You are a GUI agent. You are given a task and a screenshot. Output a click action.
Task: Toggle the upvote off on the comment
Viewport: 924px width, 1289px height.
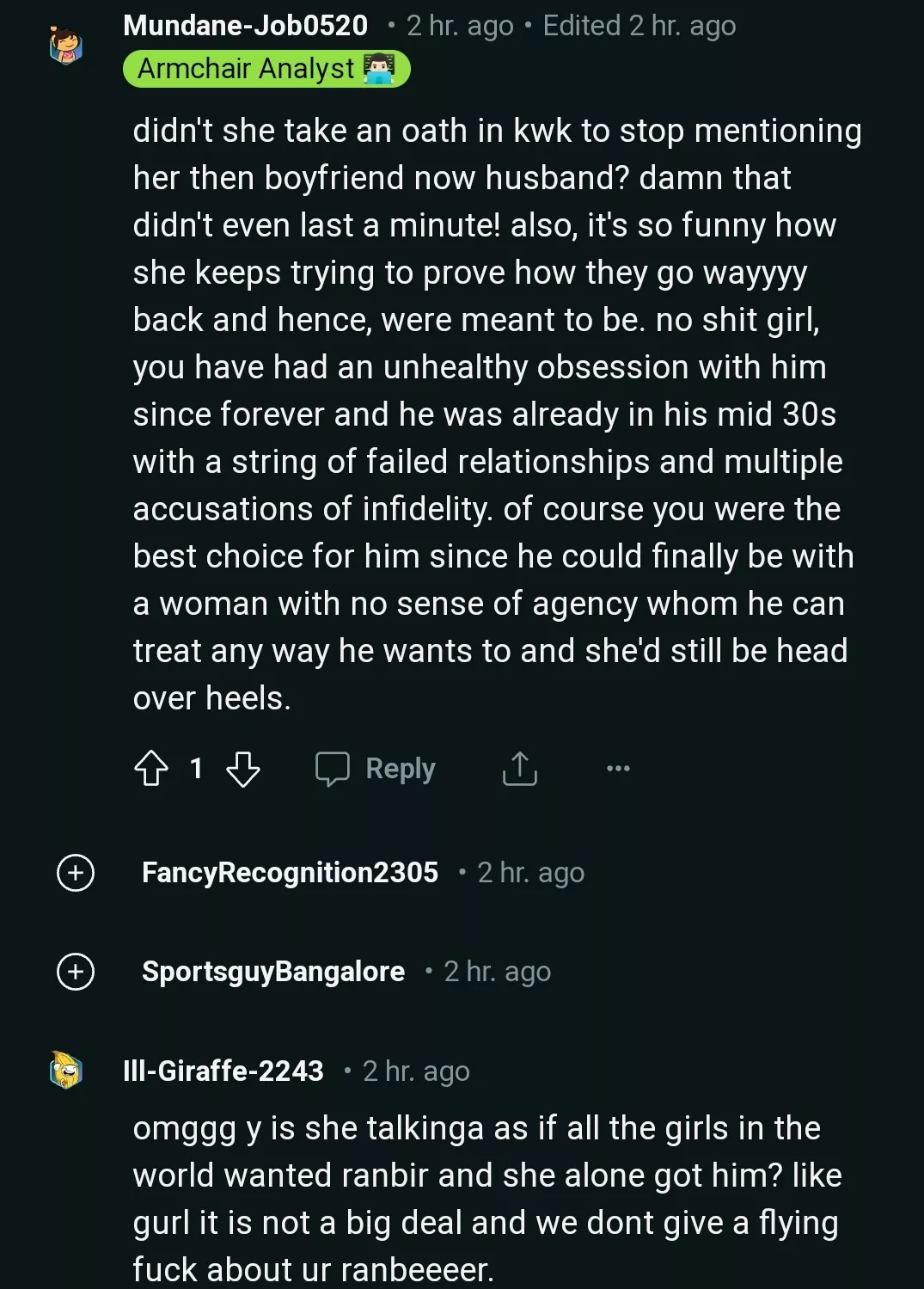point(151,769)
